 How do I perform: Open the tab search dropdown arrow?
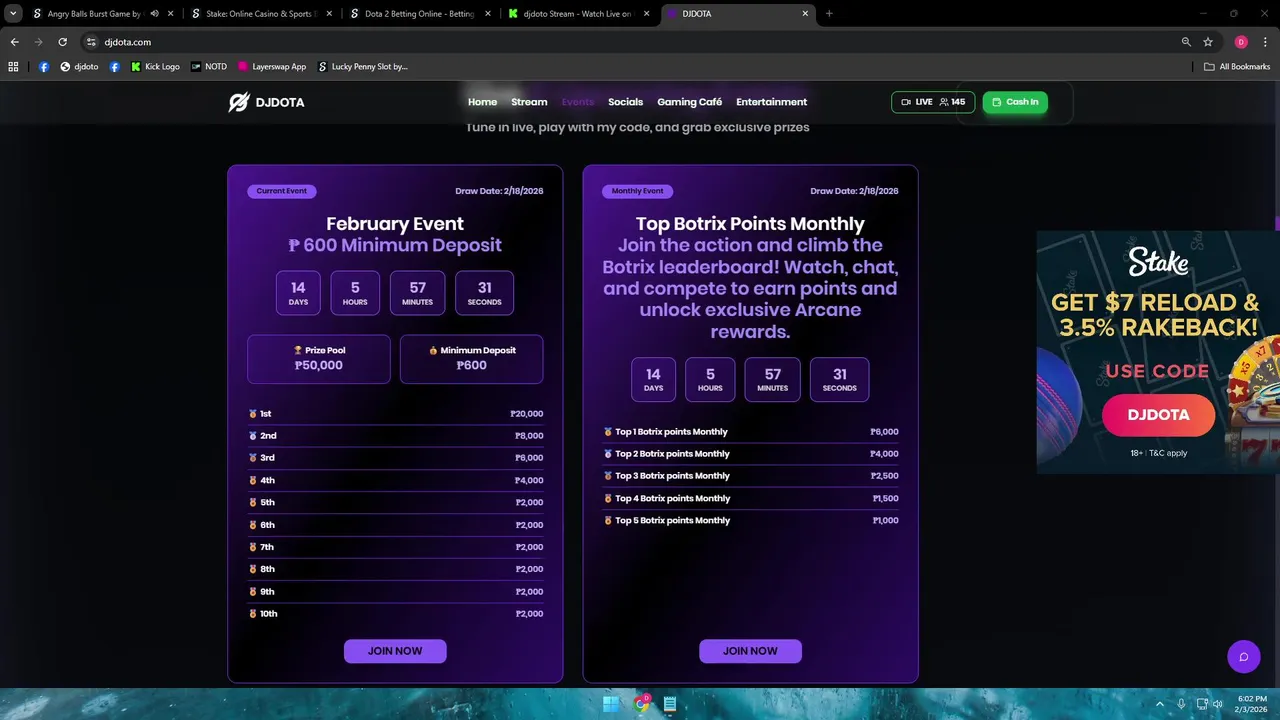click(13, 14)
